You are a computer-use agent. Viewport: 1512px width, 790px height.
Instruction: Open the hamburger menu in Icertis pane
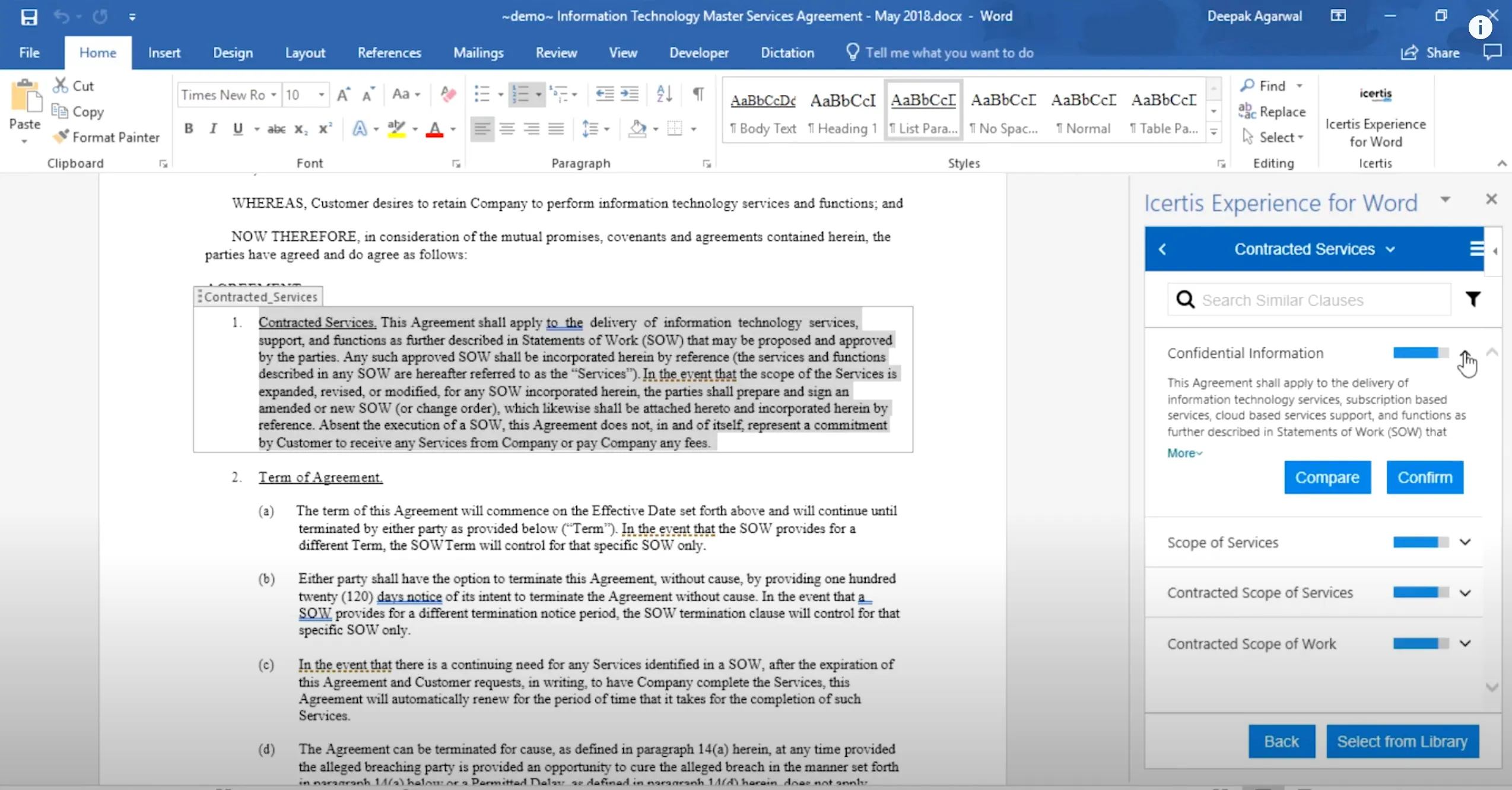click(x=1476, y=249)
